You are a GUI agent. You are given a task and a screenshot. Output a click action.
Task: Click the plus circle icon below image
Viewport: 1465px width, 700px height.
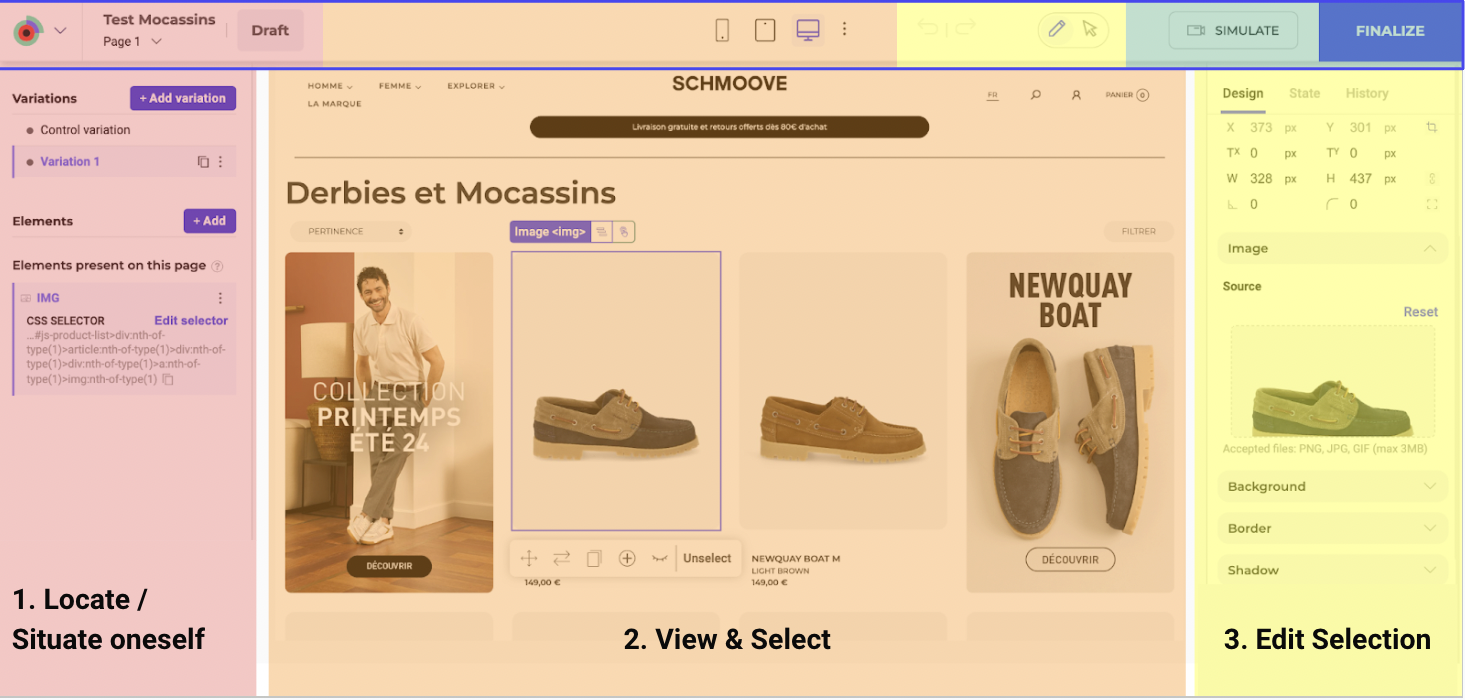coord(627,559)
